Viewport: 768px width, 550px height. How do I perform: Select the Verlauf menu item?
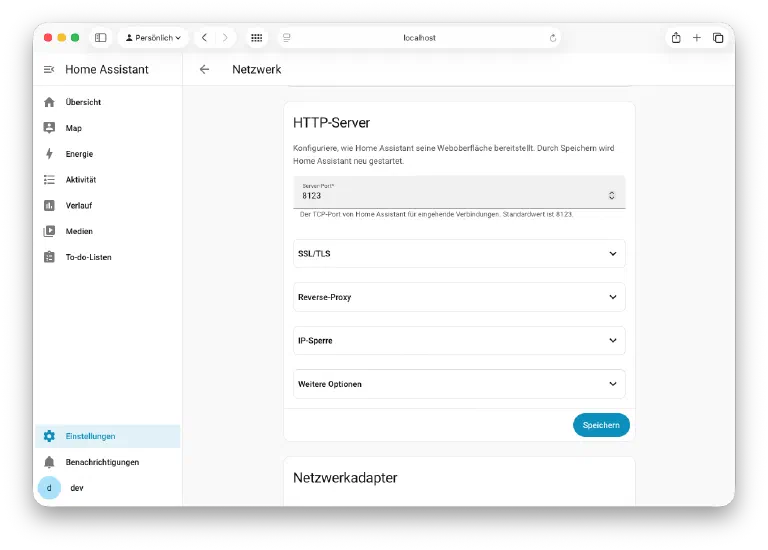(108, 206)
